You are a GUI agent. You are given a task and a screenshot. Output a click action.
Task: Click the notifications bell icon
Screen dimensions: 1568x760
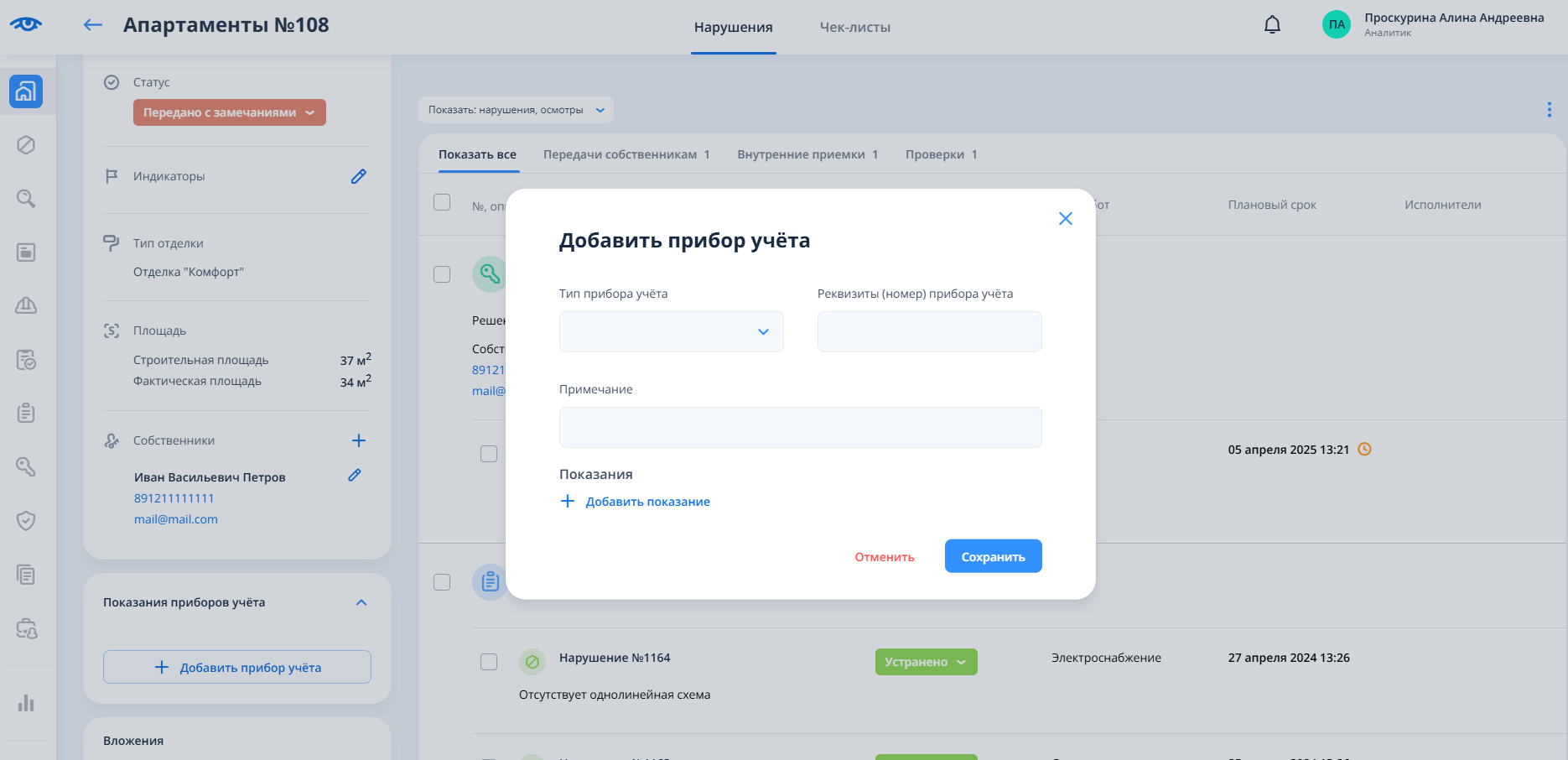point(1272,25)
